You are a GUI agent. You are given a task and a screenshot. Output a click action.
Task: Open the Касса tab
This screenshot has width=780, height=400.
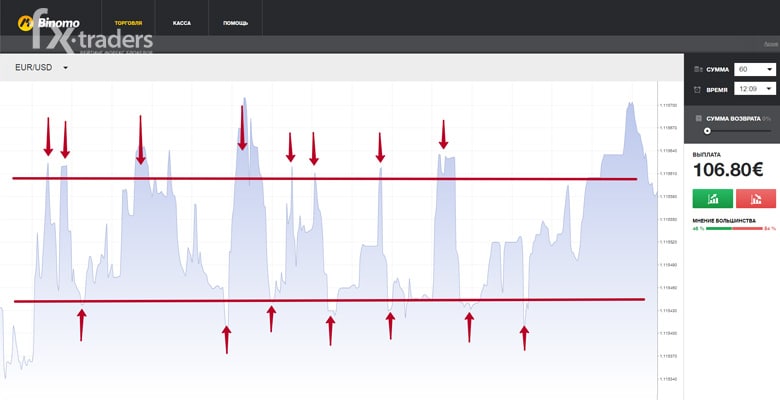click(182, 23)
